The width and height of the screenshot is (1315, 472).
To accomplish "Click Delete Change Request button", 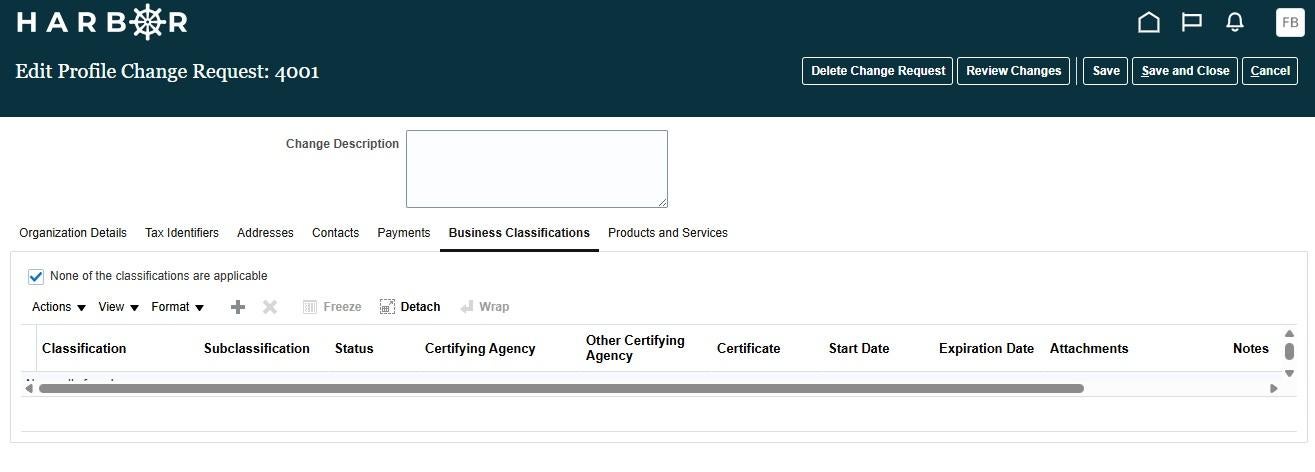I will tap(878, 71).
